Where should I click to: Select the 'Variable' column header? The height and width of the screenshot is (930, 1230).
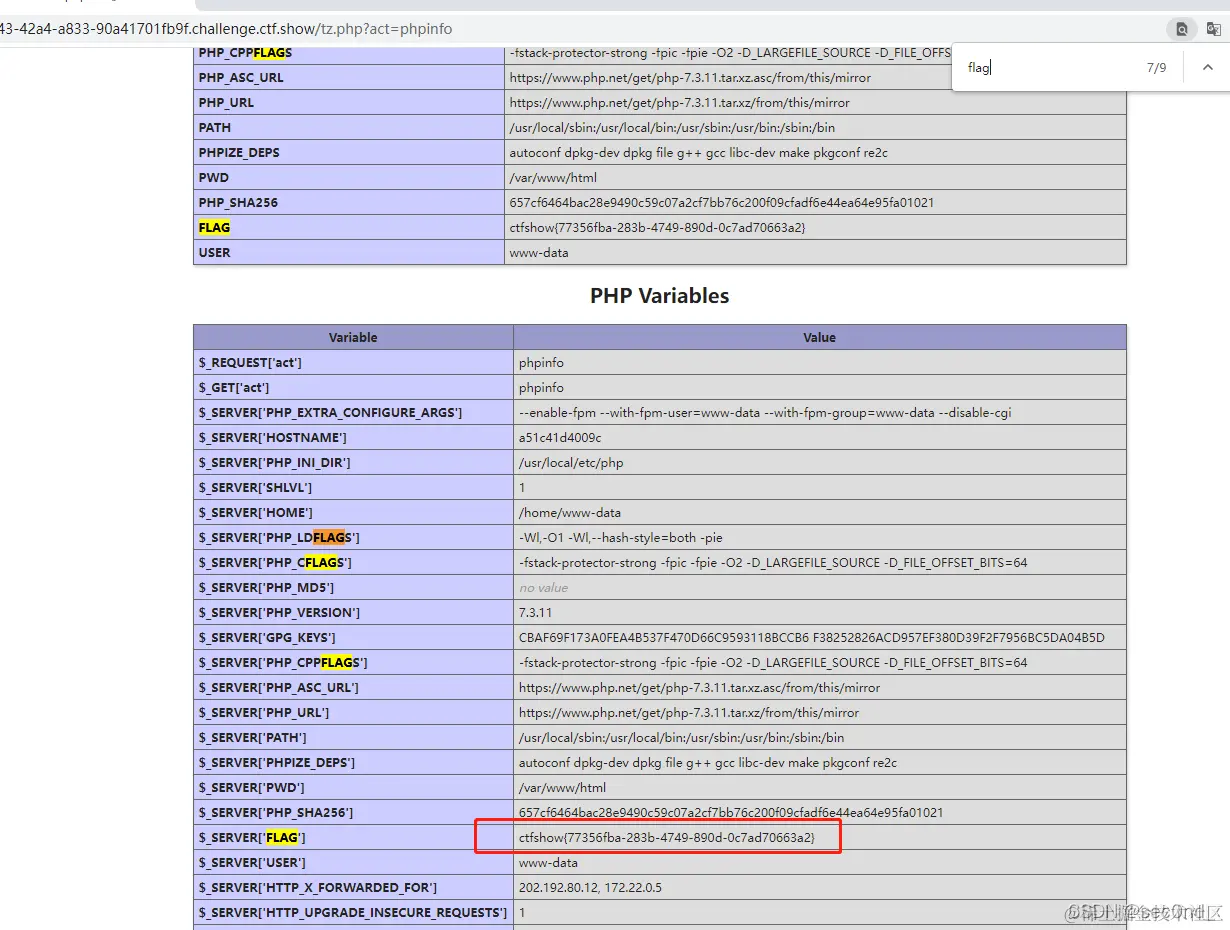click(x=353, y=337)
